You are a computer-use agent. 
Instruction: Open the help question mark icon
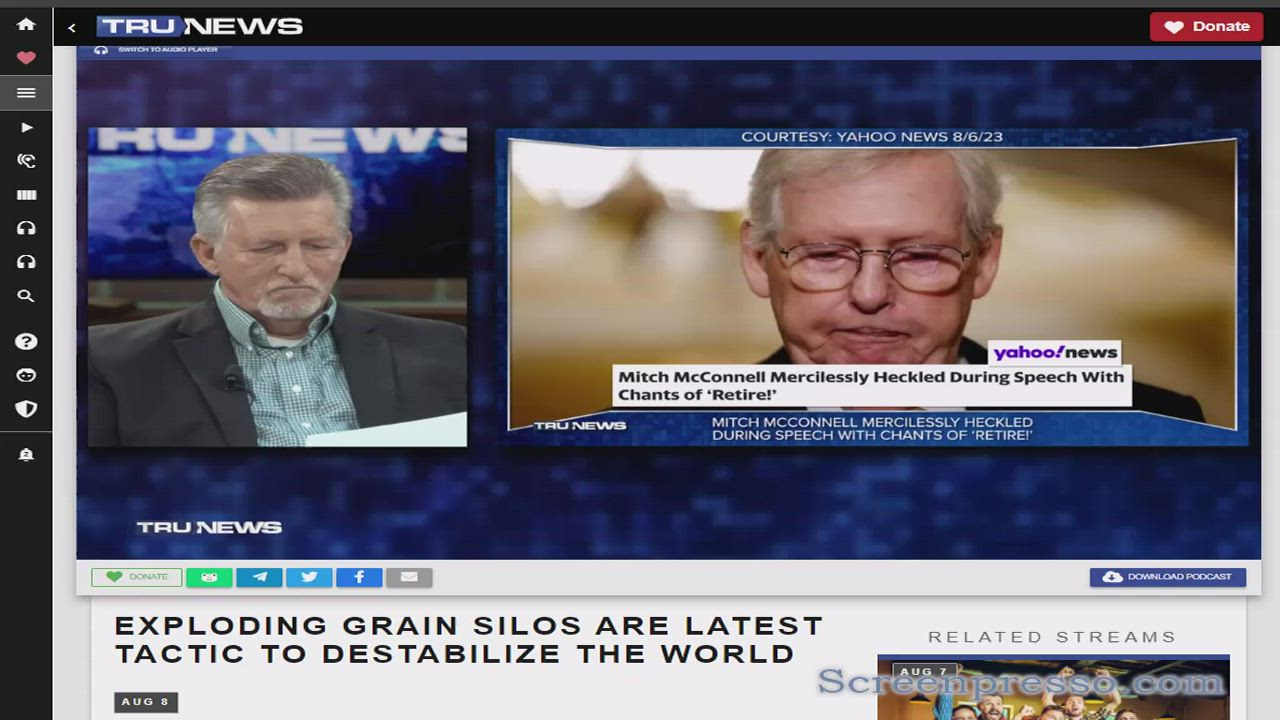coord(26,342)
